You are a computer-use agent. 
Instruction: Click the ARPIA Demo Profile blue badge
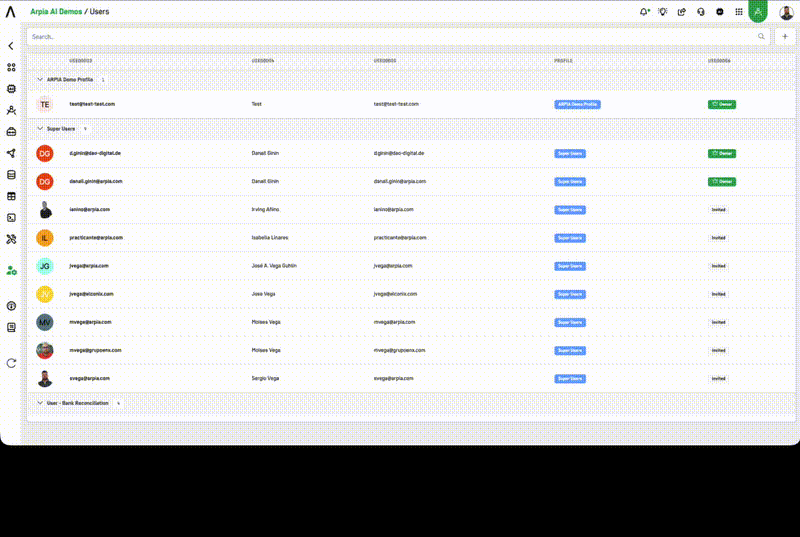pyautogui.click(x=577, y=105)
